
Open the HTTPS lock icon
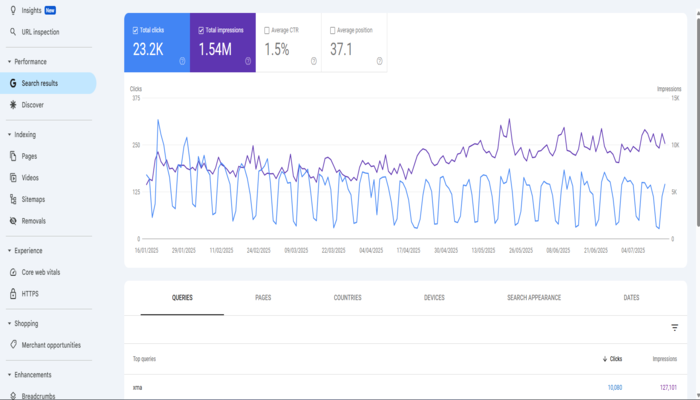pyautogui.click(x=12, y=294)
